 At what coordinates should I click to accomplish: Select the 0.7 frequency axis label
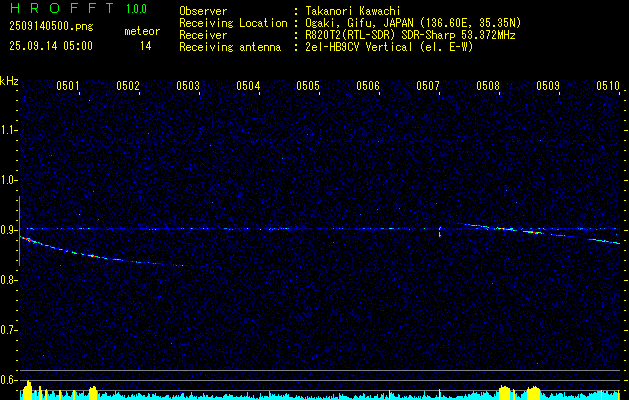tap(9, 329)
